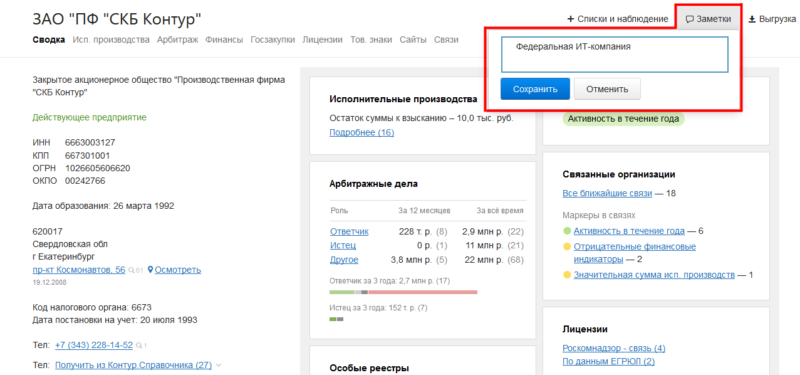
Task: Open the Заметки notes tab
Action: pos(709,19)
